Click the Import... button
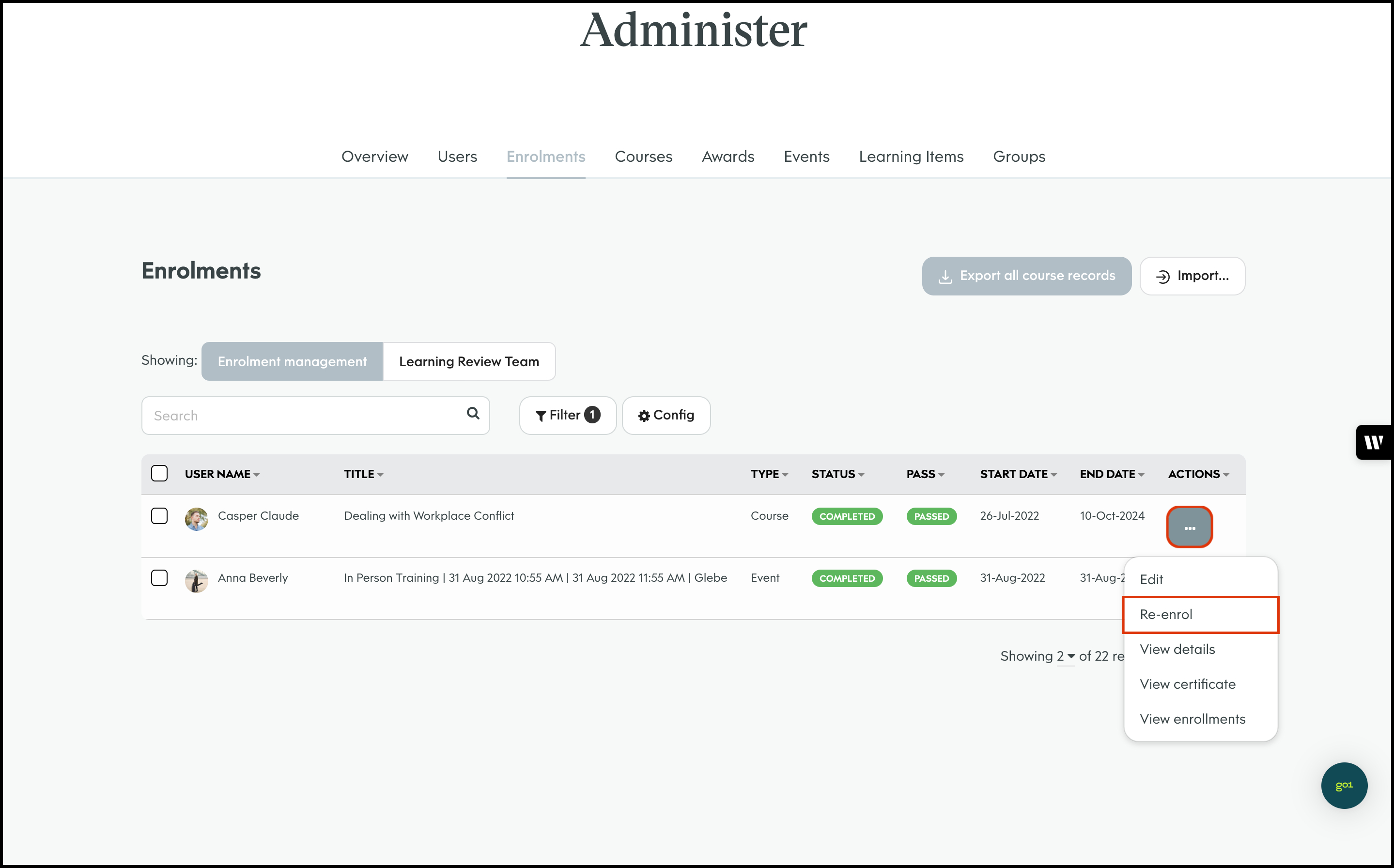This screenshot has height=868, width=1394. coord(1192,276)
